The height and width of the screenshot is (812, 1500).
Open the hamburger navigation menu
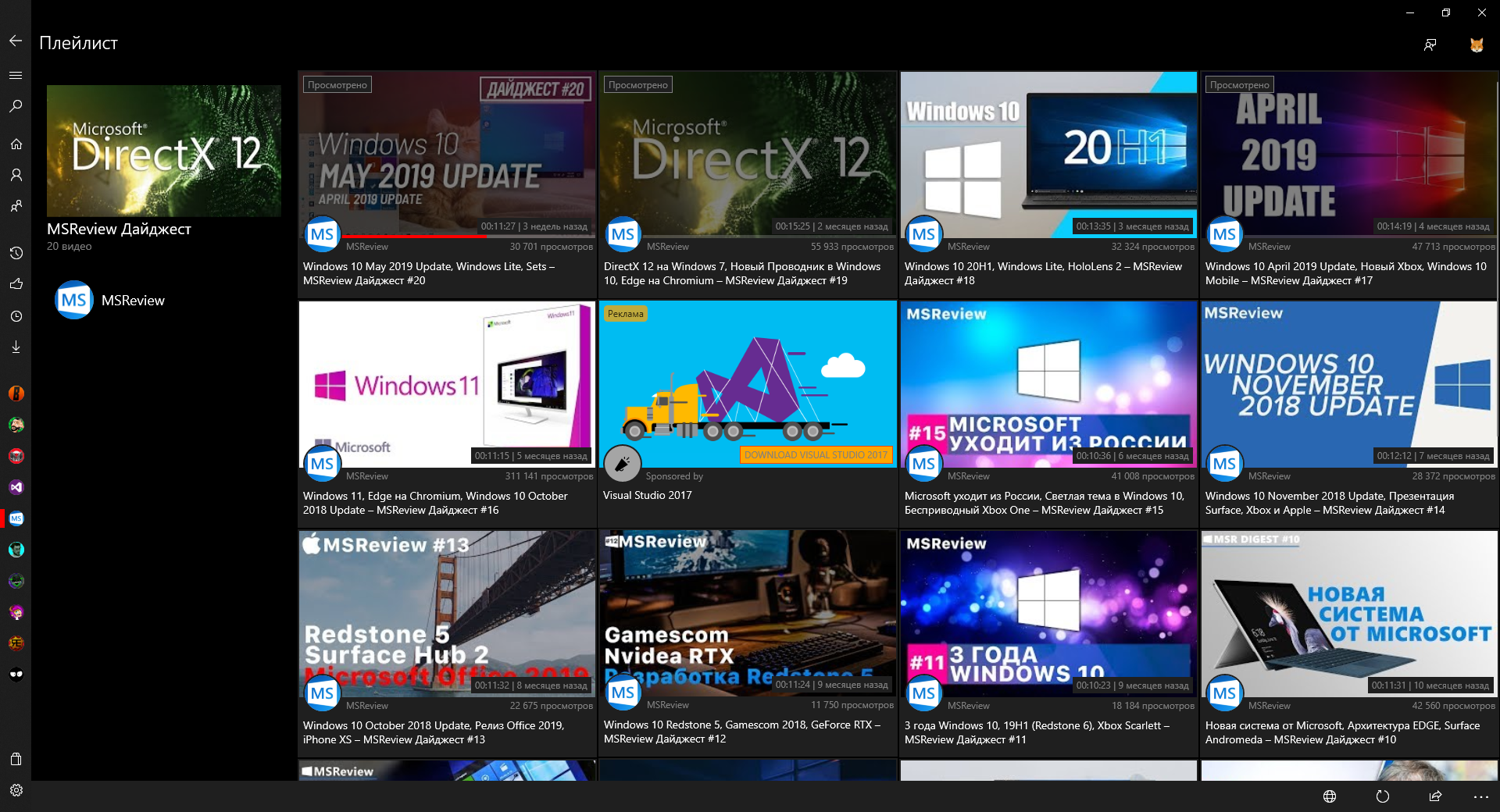(x=16, y=75)
